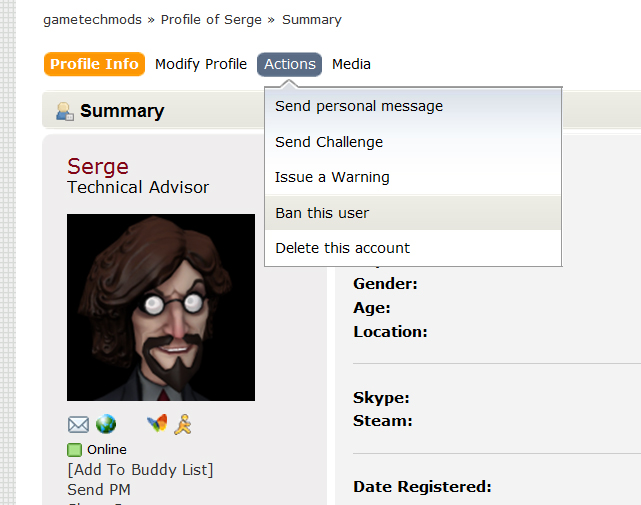Click the email envelope icon
Image resolution: width=641 pixels, height=505 pixels.
click(78, 424)
